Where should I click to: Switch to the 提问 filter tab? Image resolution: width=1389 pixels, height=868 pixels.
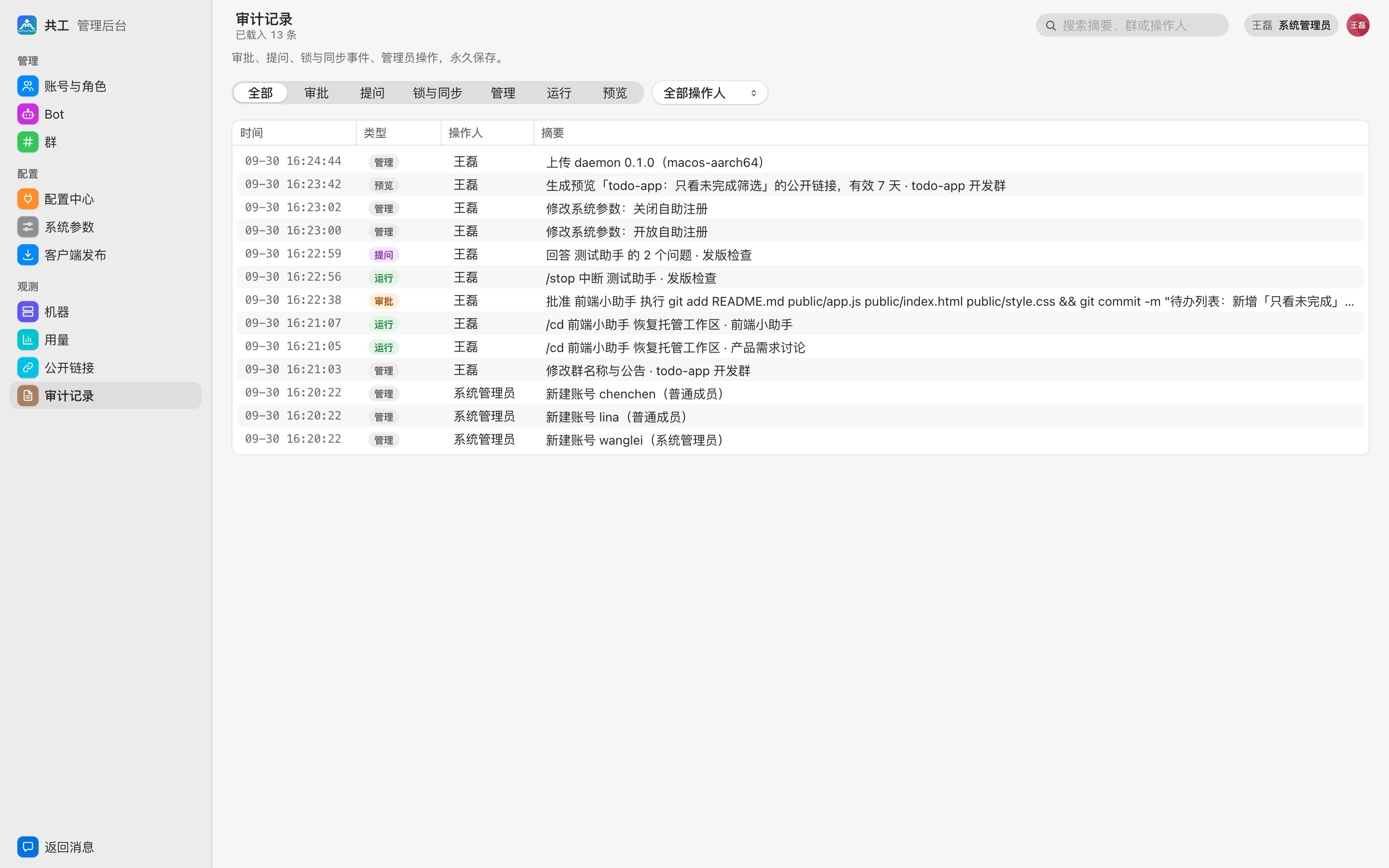[372, 93]
